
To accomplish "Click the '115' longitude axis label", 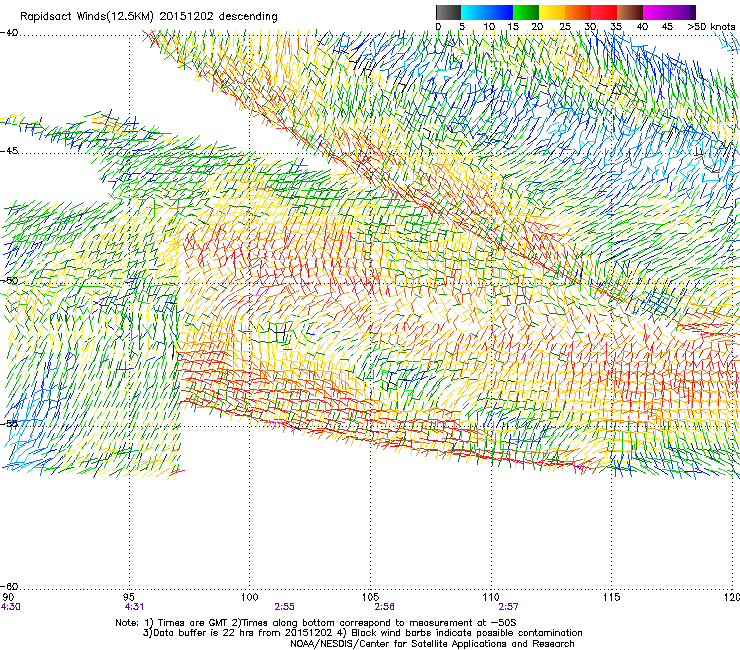I will [x=612, y=597].
